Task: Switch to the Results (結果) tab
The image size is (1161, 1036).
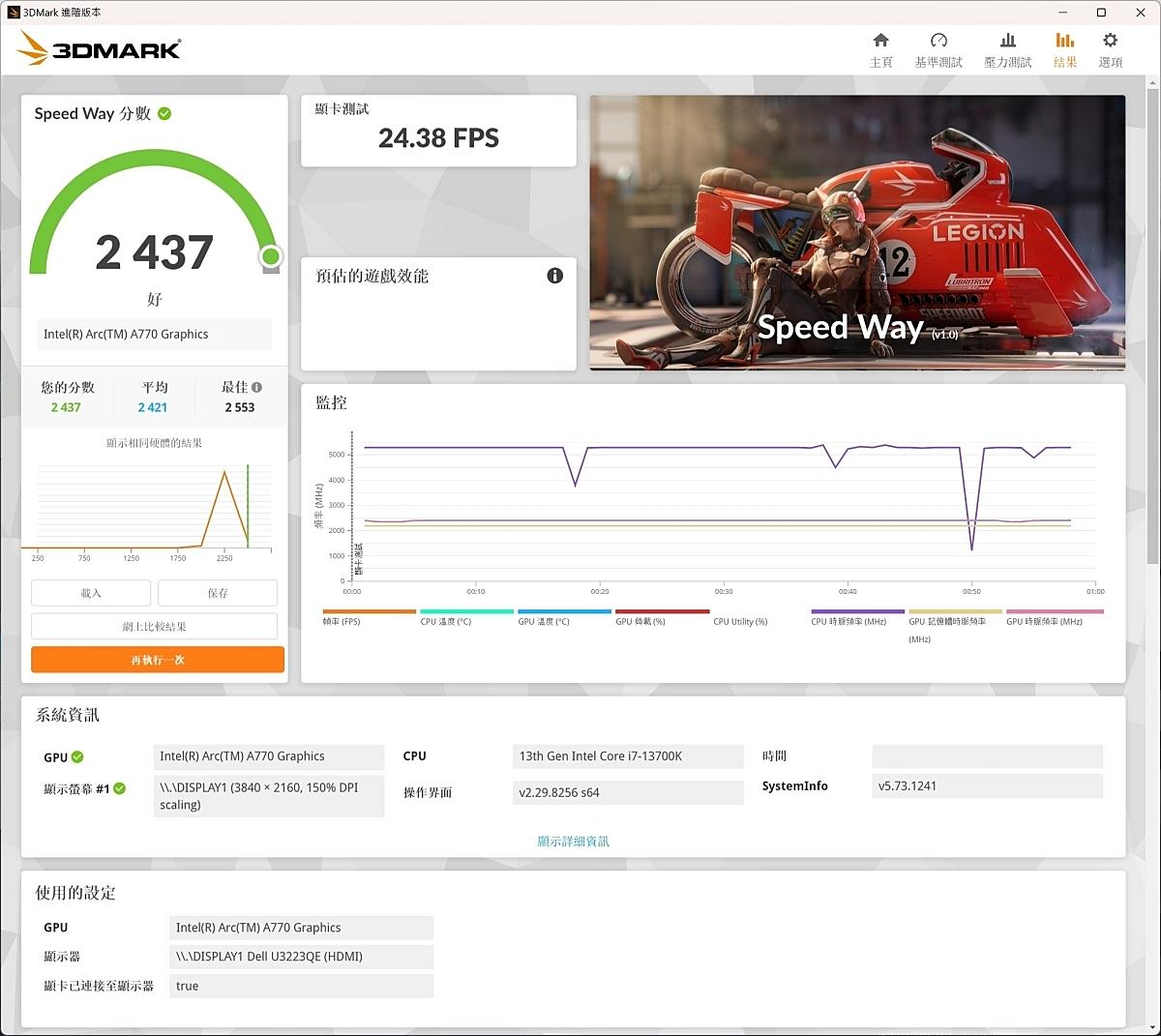Action: 1064,49
